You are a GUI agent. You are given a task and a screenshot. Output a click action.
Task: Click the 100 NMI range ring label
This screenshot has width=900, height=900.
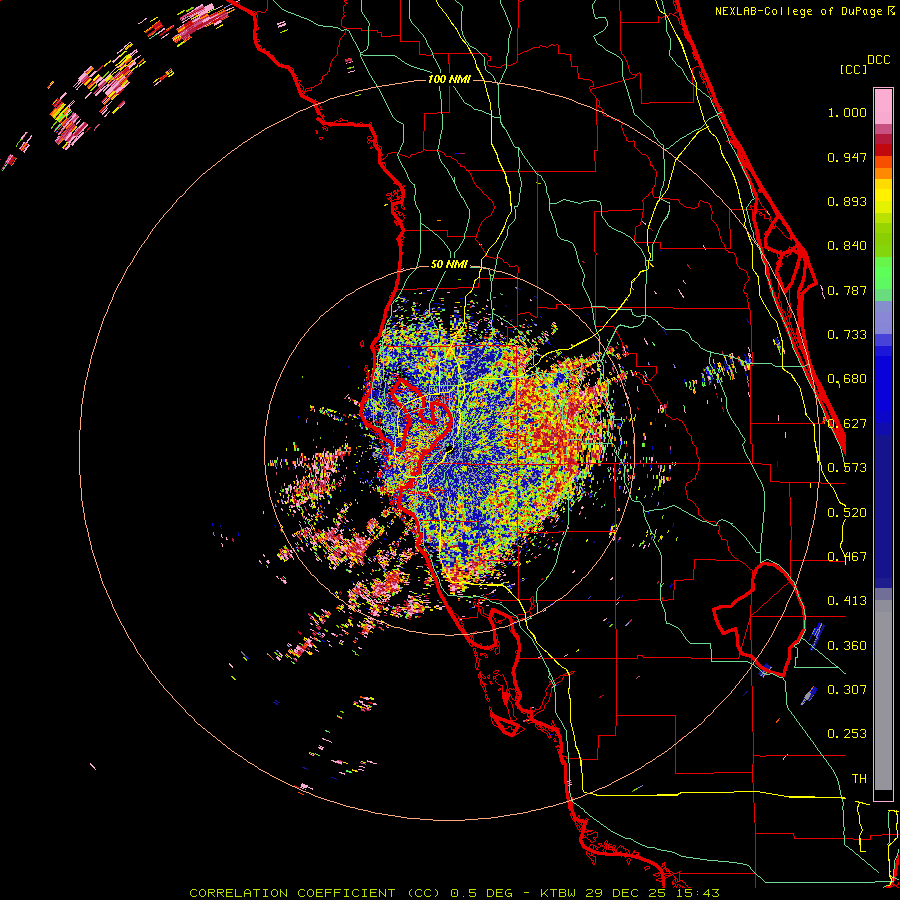(x=449, y=79)
